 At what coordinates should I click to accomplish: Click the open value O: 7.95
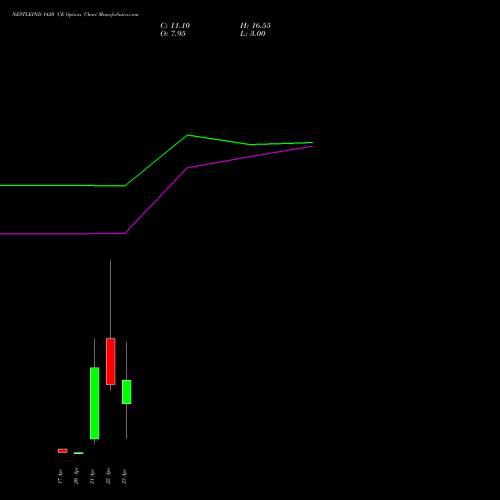pyautogui.click(x=173, y=34)
